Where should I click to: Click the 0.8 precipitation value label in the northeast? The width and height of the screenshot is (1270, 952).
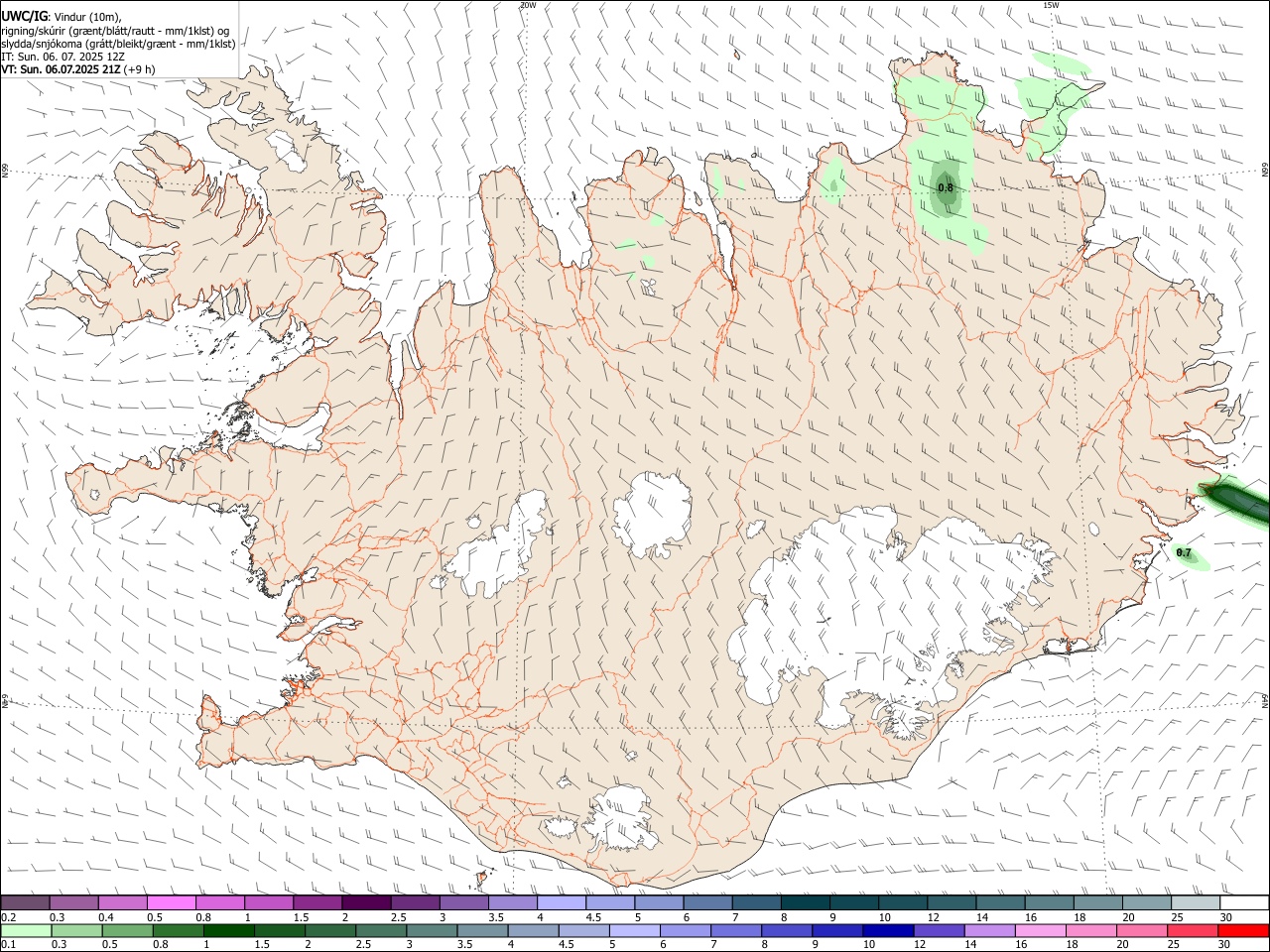point(946,187)
